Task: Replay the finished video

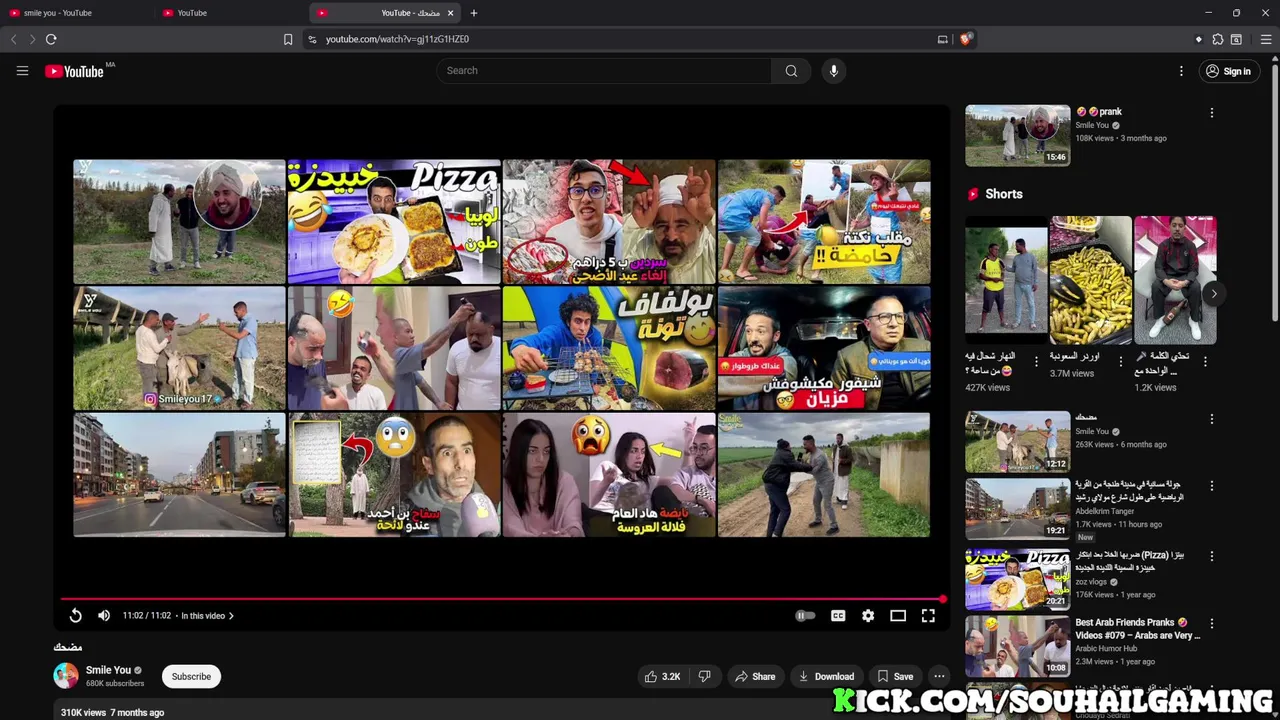Action: 75,616
